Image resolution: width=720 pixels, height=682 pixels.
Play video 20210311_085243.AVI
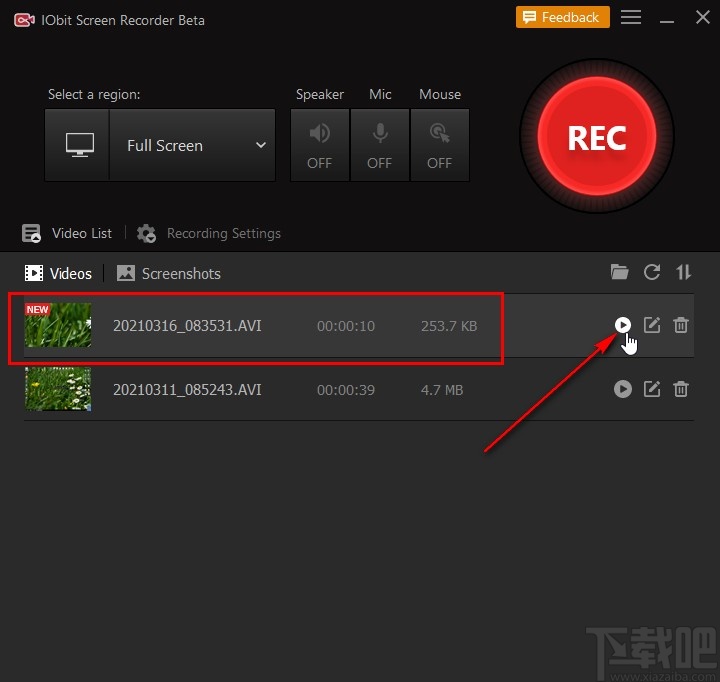click(623, 389)
